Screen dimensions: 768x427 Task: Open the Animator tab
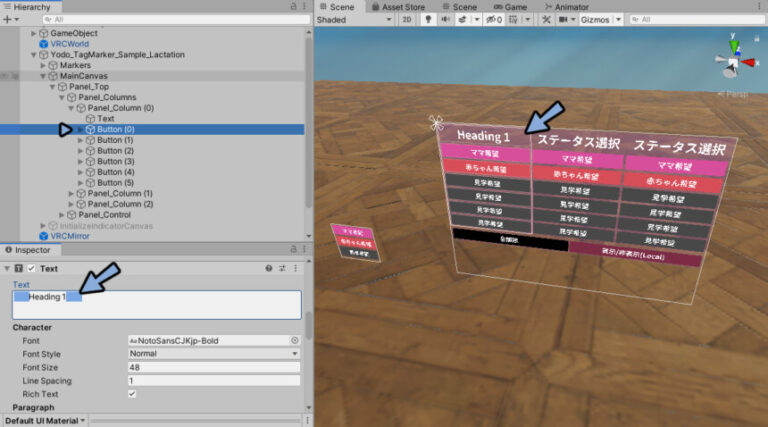pyautogui.click(x=566, y=7)
